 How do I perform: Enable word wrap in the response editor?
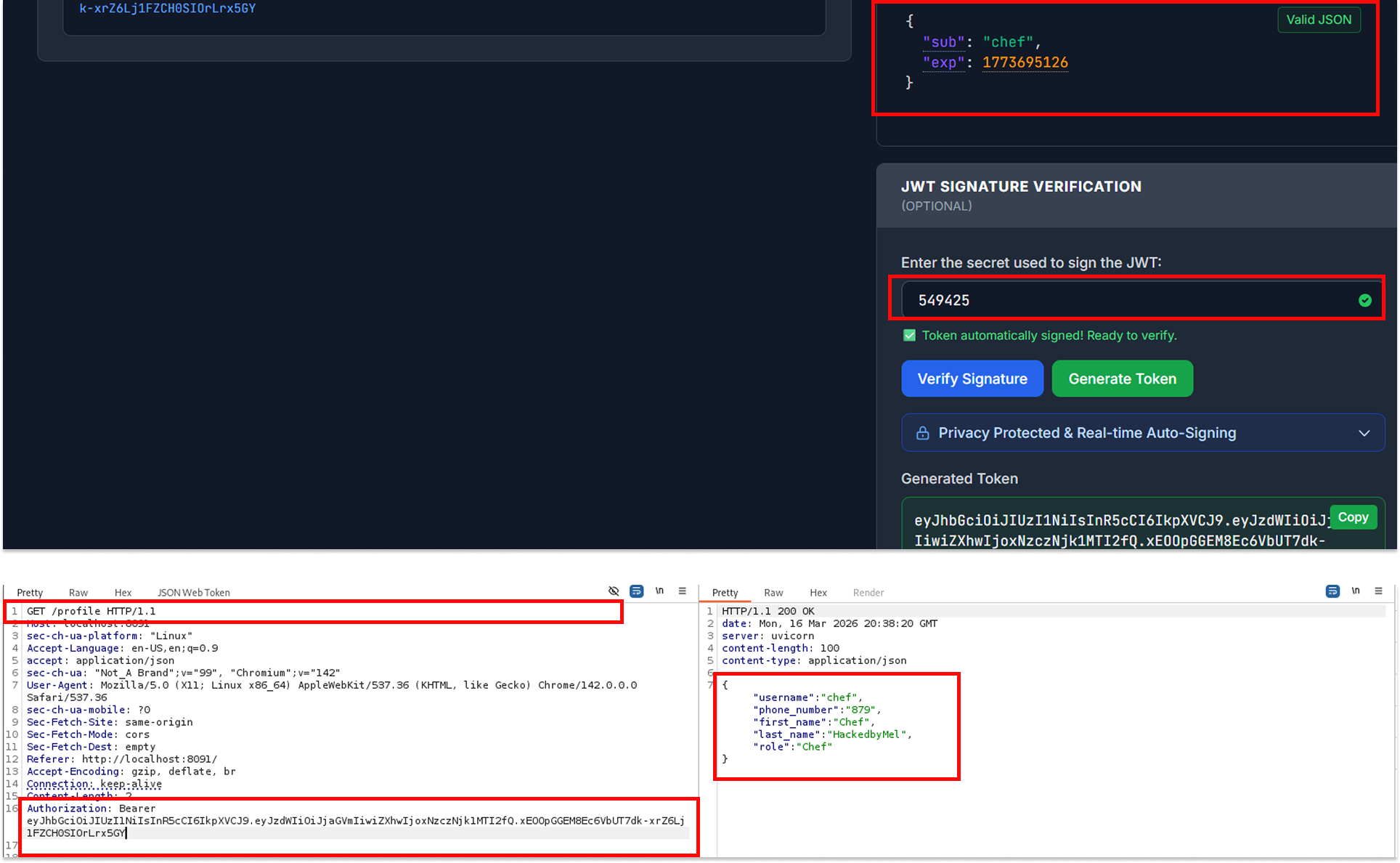pyautogui.click(x=1332, y=591)
